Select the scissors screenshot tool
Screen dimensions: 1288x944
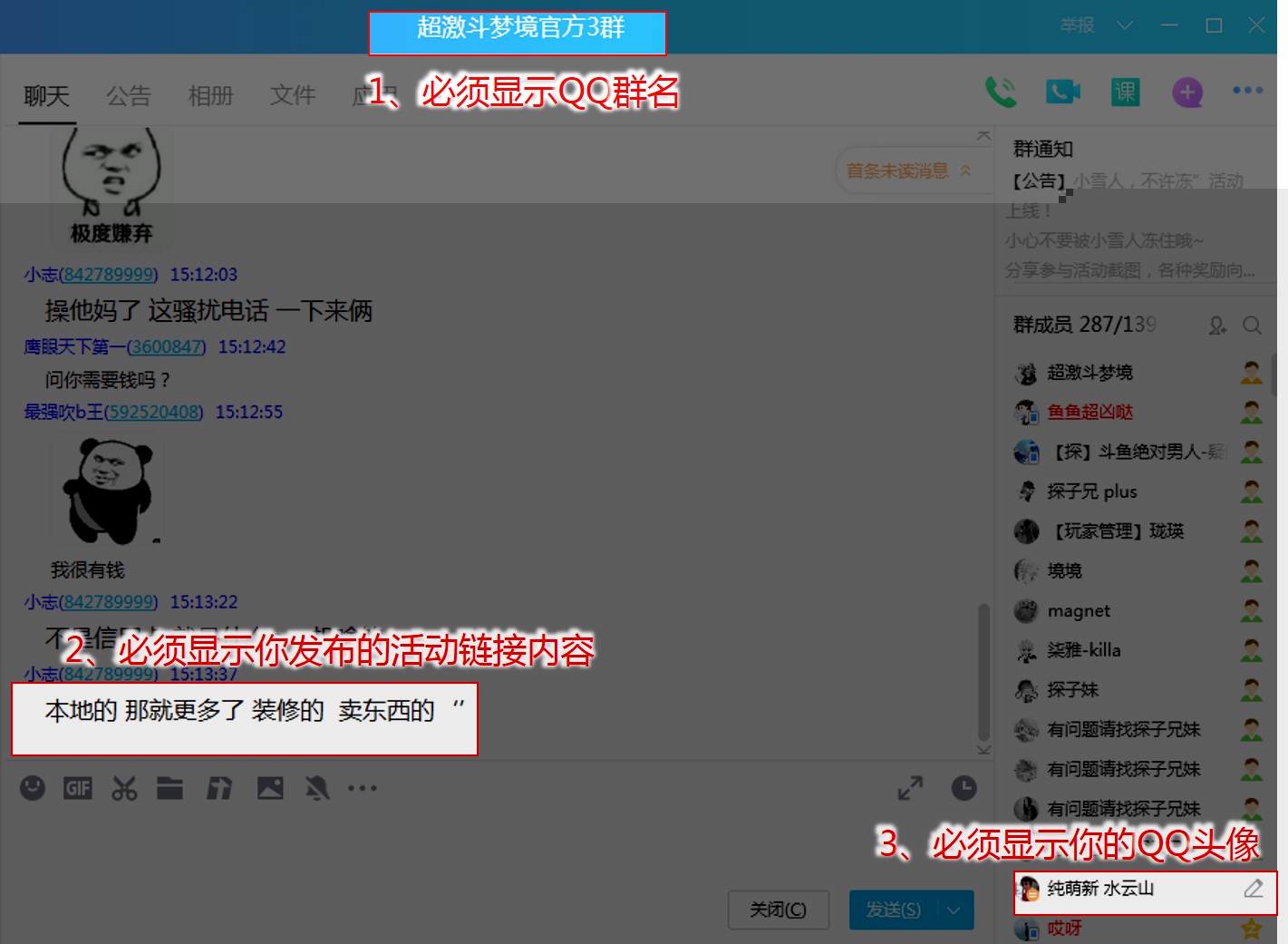[x=124, y=788]
